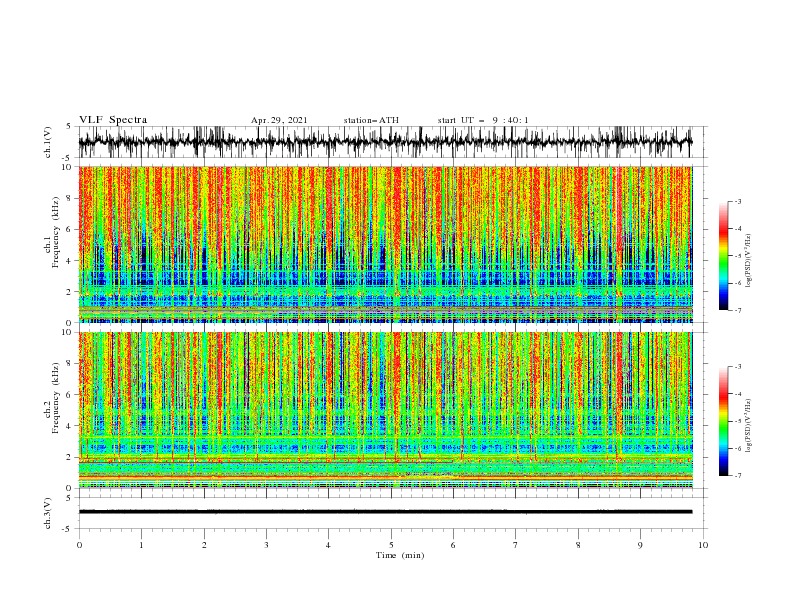Click time axis tick label "9"
792x612 pixels.
(640, 545)
